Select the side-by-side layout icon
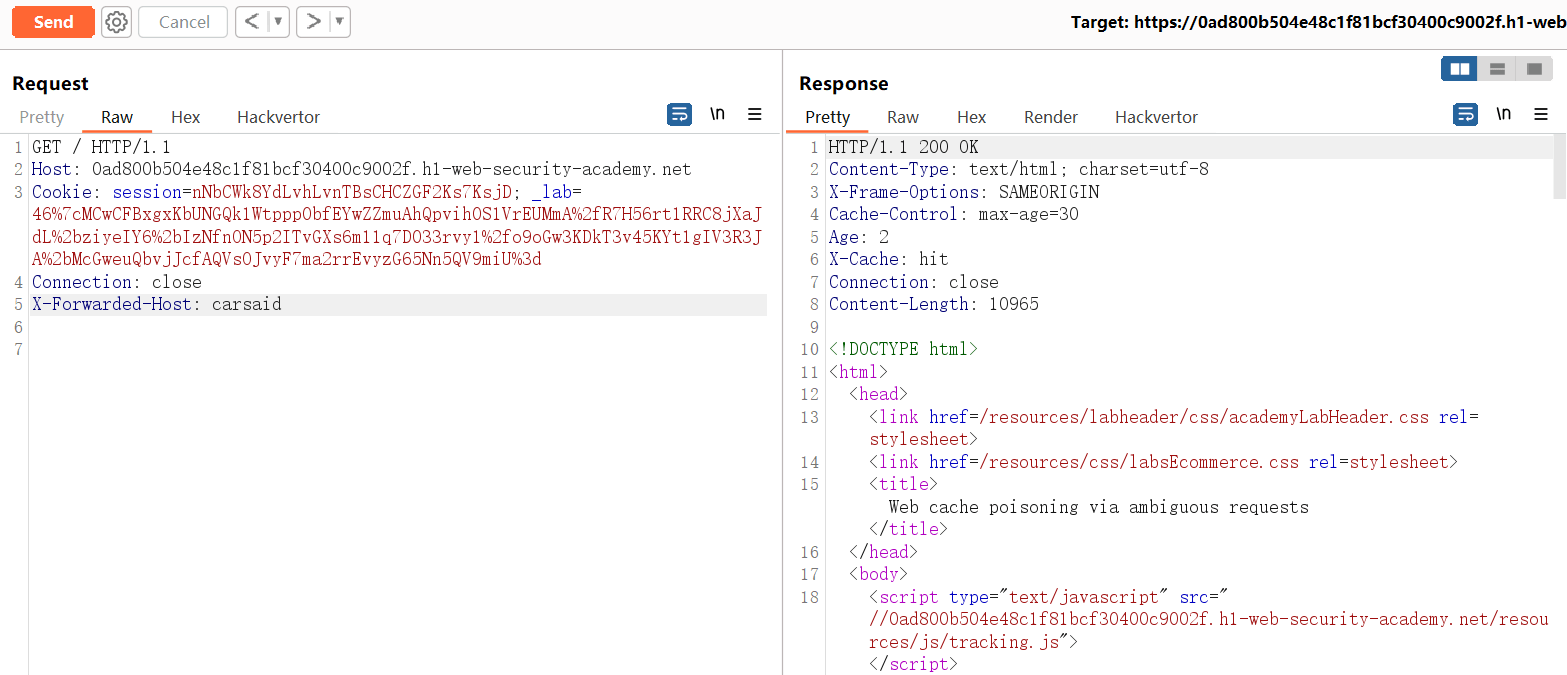This screenshot has width=1567, height=675. (x=1460, y=69)
